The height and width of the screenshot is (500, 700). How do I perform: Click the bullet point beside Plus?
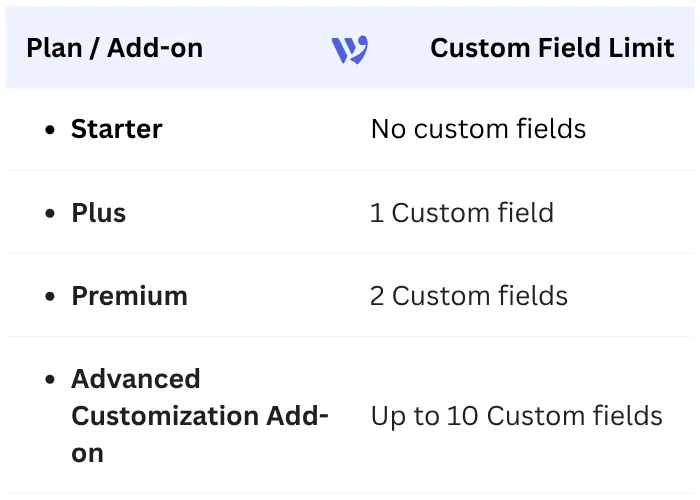[x=50, y=214]
